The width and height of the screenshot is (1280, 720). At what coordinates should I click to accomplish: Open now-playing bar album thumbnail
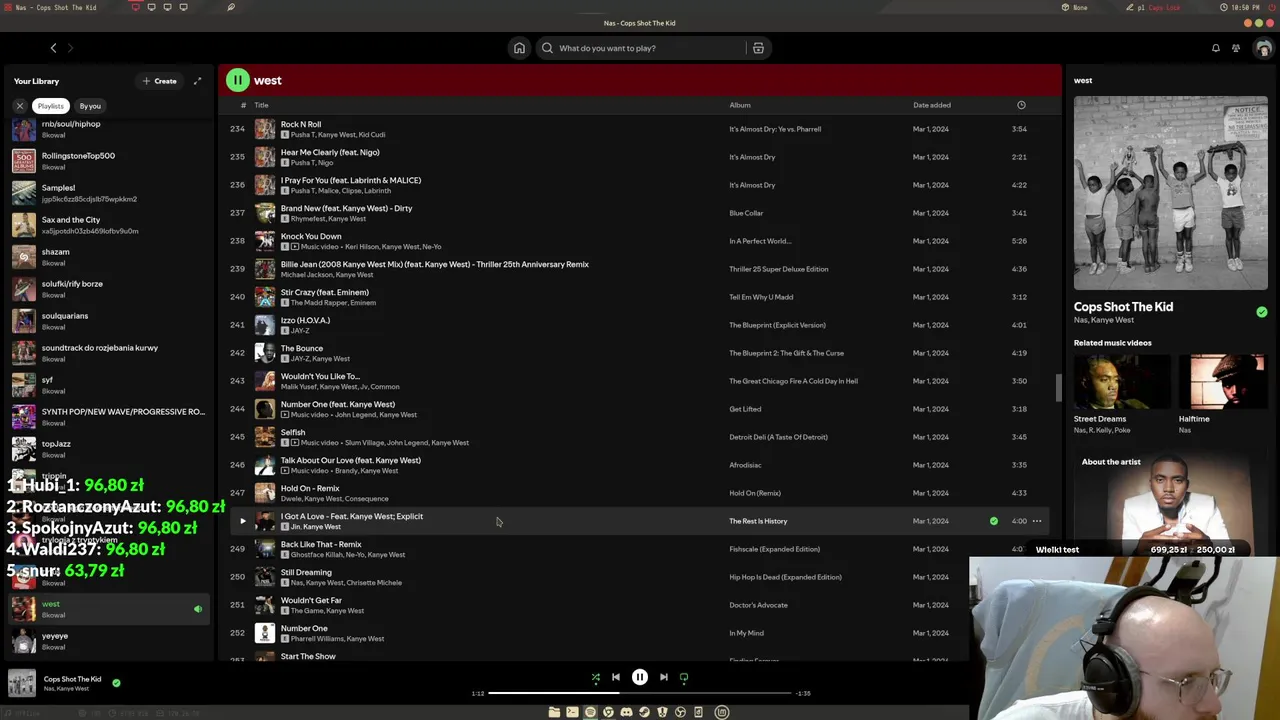pyautogui.click(x=22, y=683)
